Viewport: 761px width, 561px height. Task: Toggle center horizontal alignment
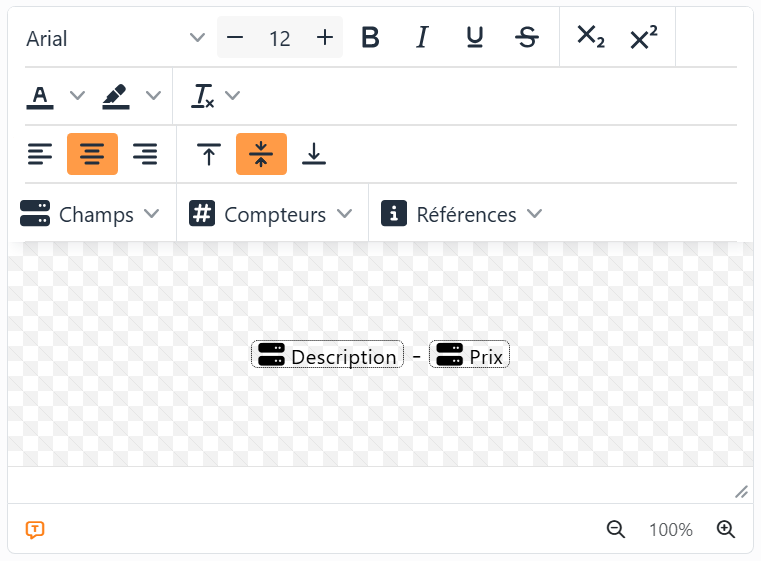pyautogui.click(x=92, y=154)
